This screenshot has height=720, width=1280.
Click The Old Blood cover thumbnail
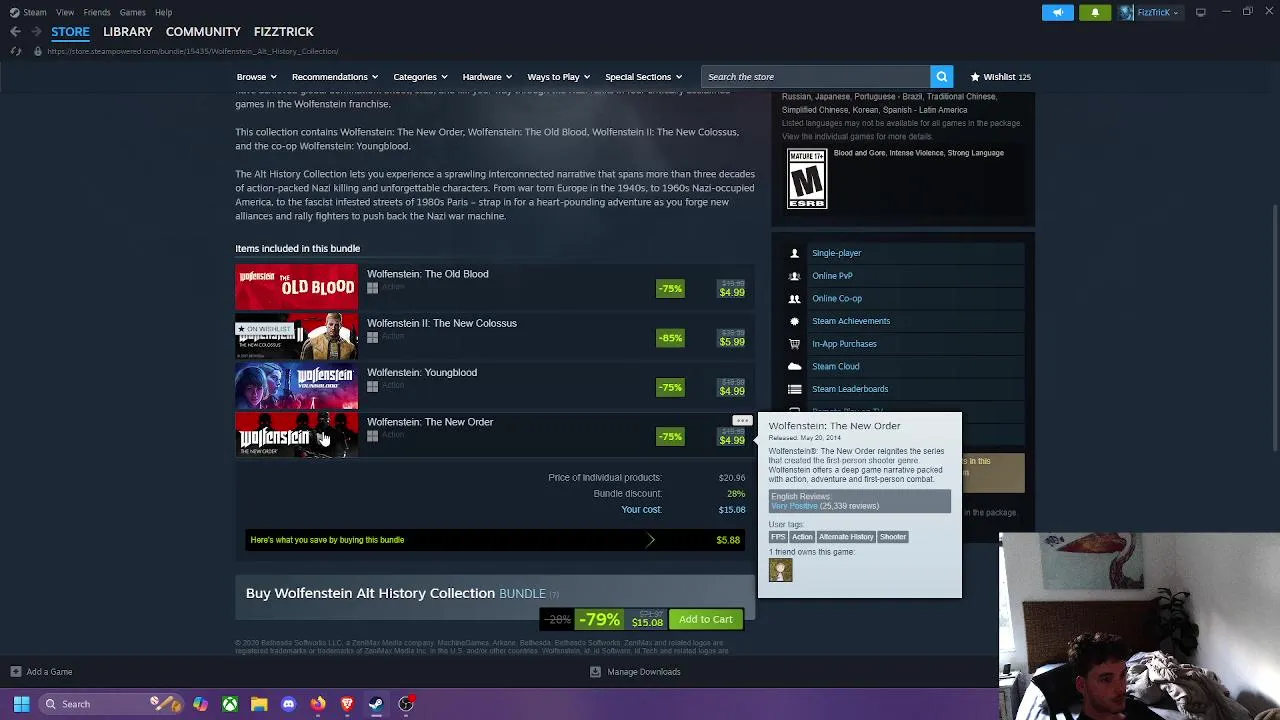point(296,287)
